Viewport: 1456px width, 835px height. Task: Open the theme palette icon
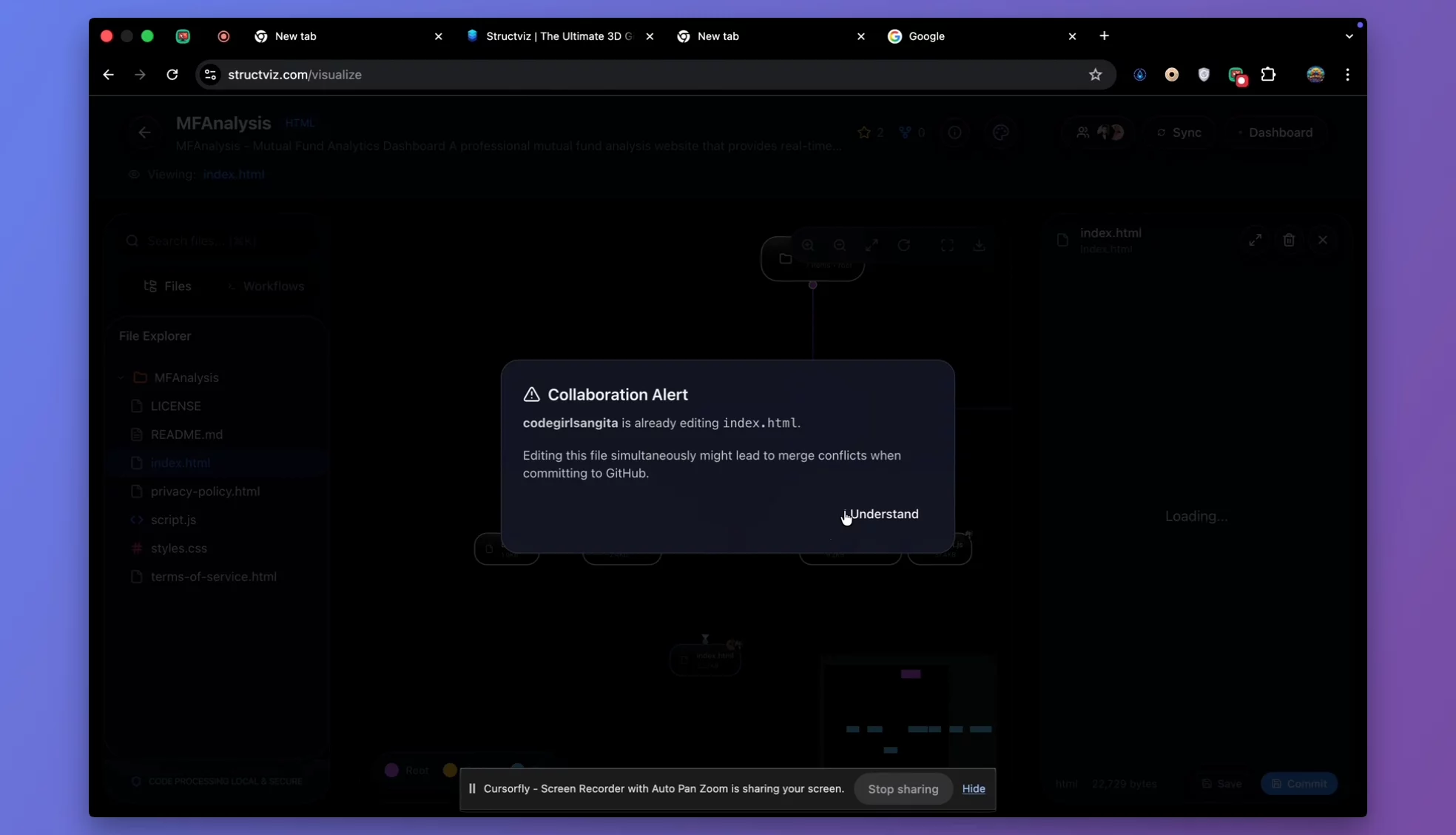click(1001, 133)
